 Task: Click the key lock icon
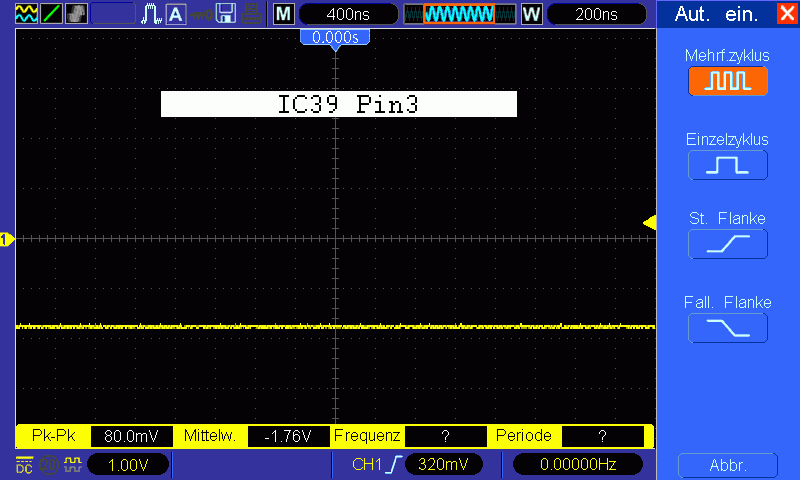coord(202,14)
